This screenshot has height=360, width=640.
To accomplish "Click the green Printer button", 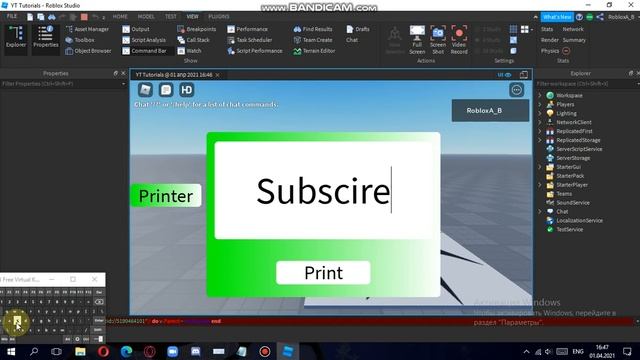I will coord(166,196).
